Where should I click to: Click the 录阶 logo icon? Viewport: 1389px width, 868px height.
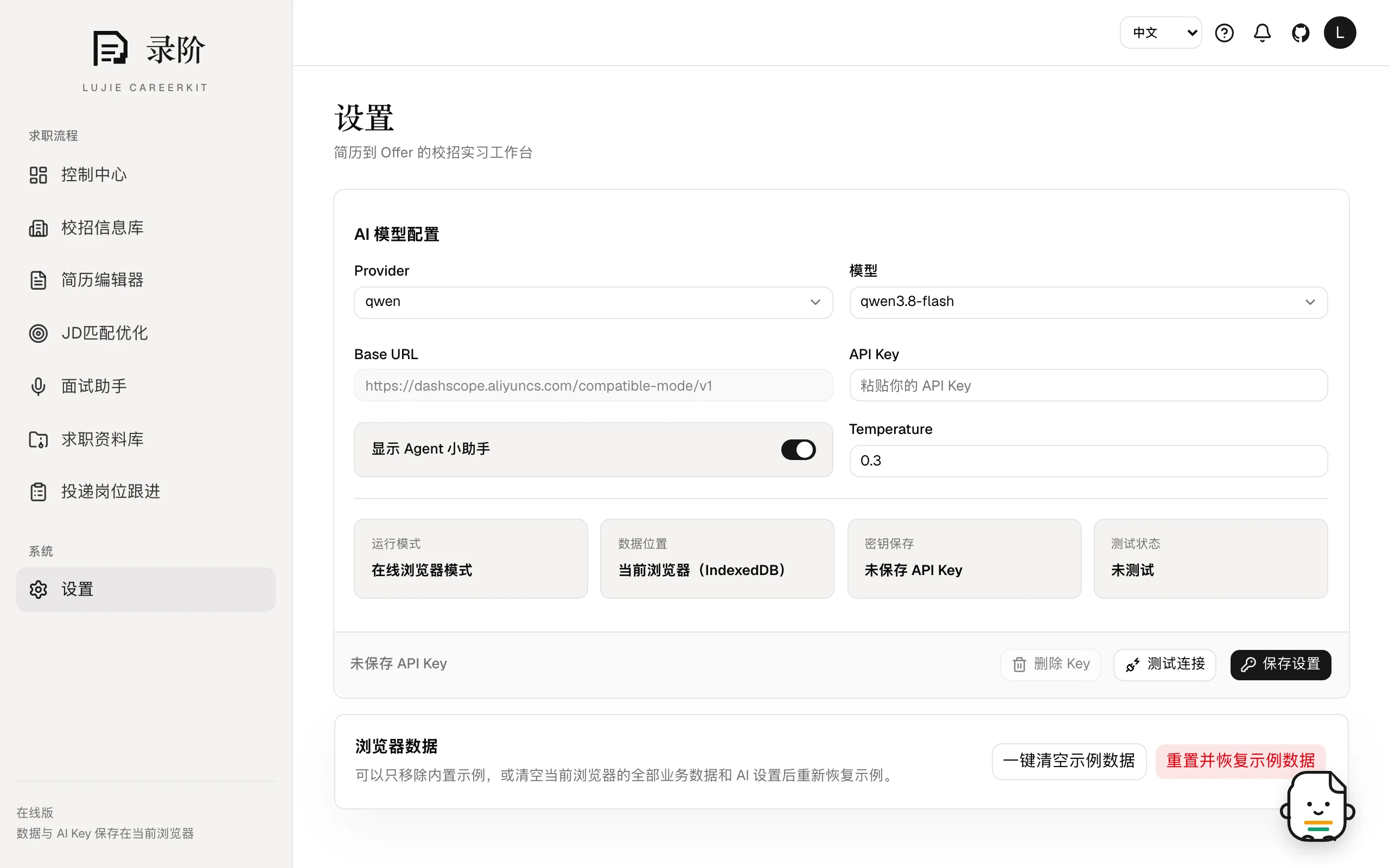[110, 48]
